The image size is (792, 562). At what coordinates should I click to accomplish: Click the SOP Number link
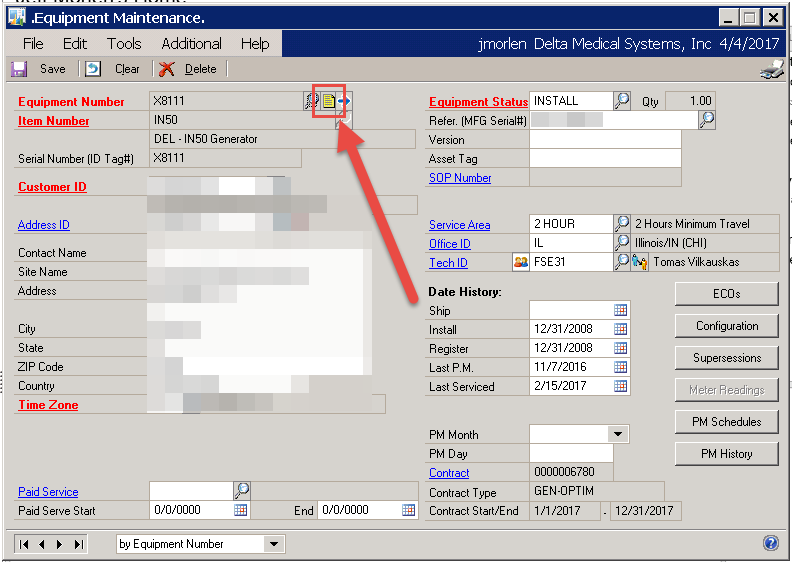point(460,178)
